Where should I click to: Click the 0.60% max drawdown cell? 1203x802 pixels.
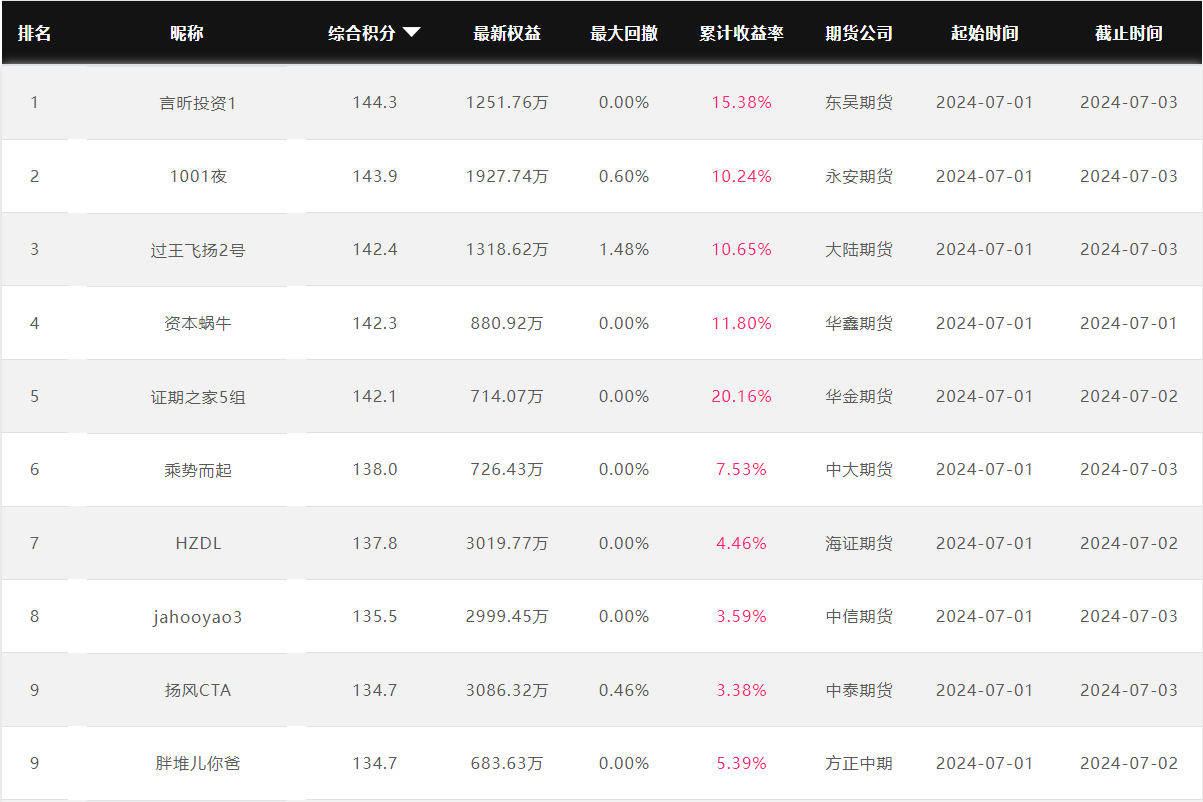pos(624,176)
